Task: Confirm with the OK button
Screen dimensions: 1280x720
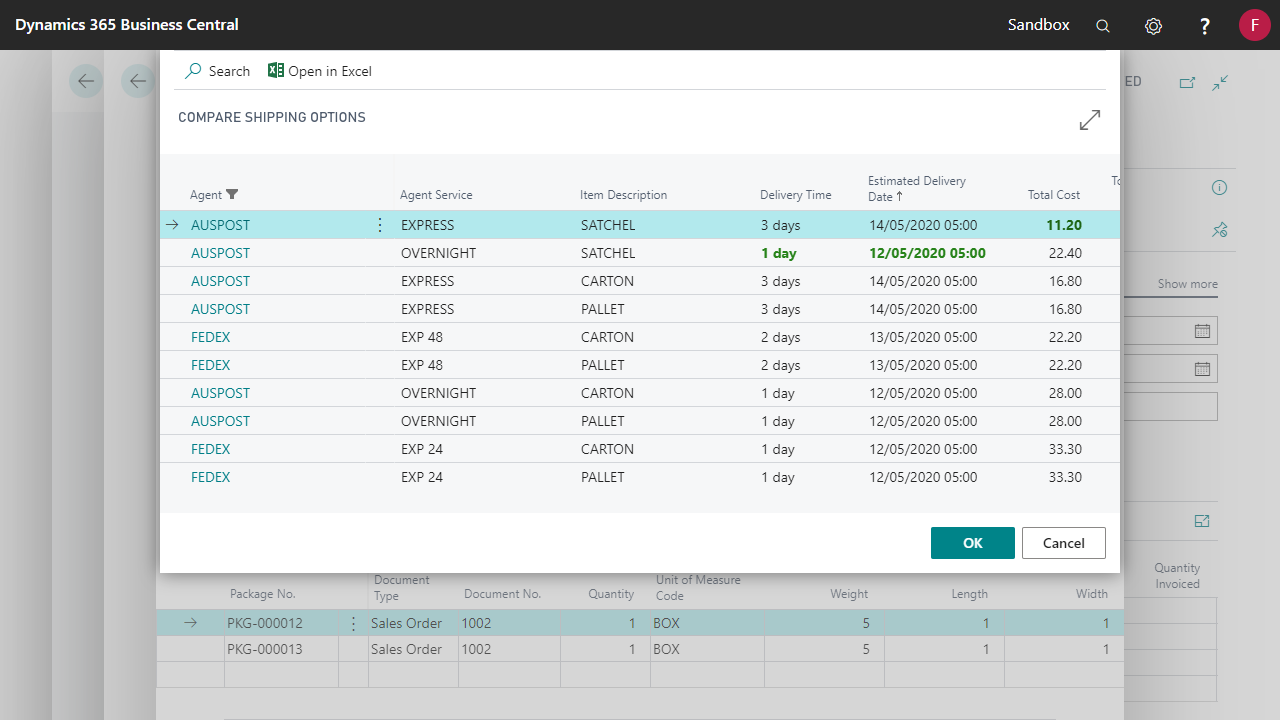Action: pos(973,543)
